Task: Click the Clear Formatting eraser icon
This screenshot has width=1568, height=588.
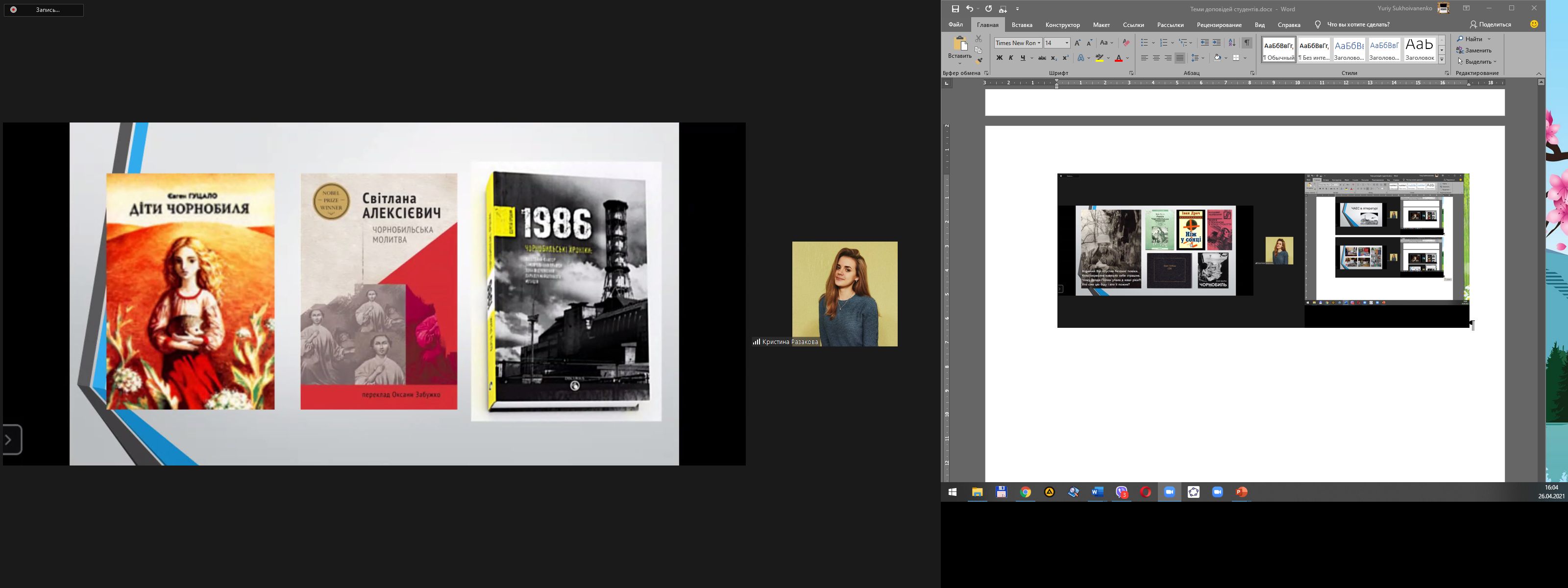Action: click(1126, 43)
